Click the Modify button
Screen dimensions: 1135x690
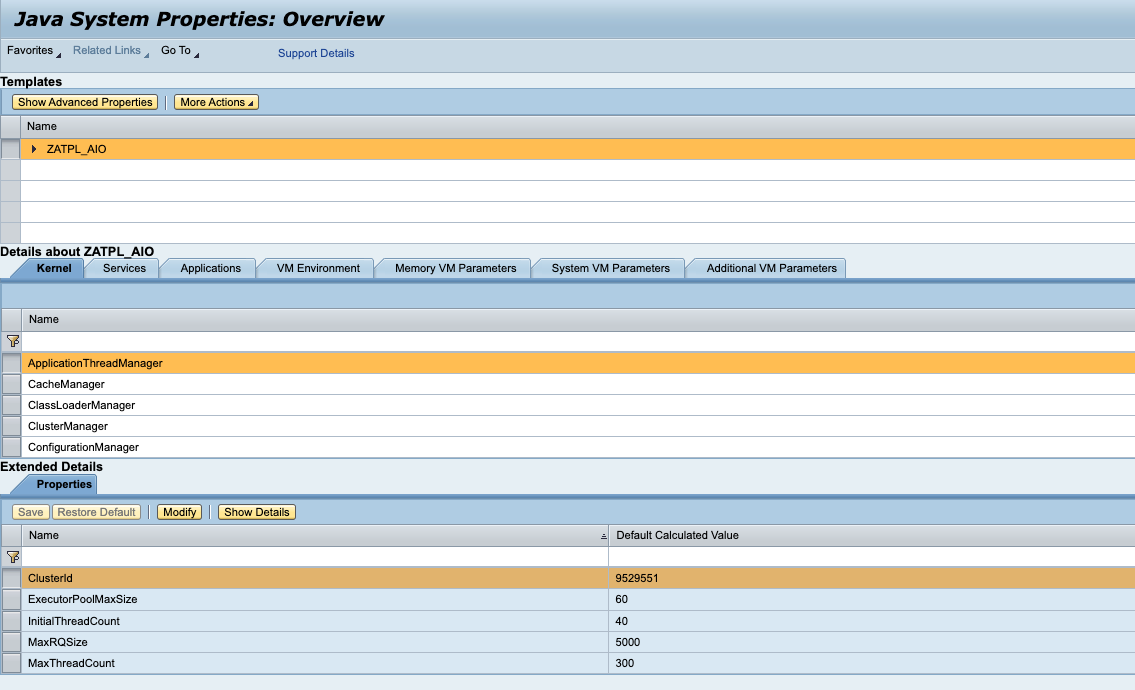(x=179, y=511)
